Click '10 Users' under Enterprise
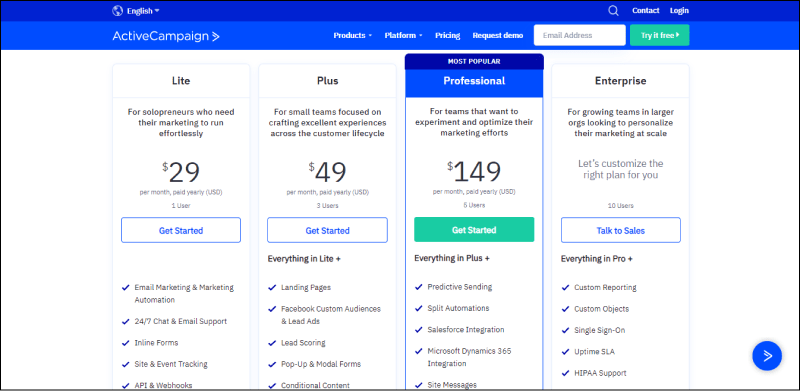This screenshot has width=800, height=391. [621, 206]
